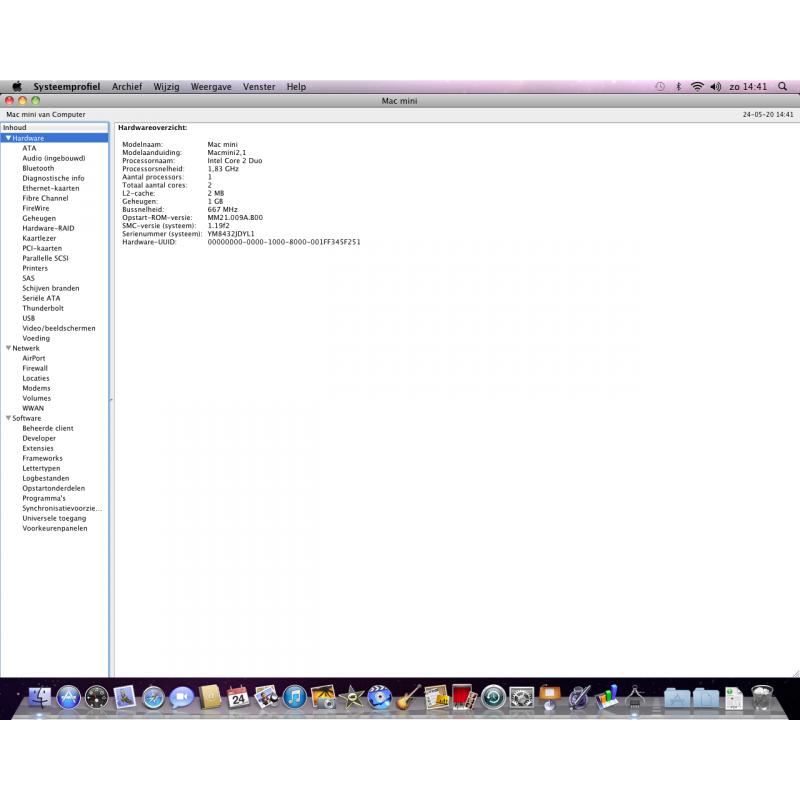Launch the App Store dock icon
Viewport: 800px width, 800px height.
click(68, 697)
